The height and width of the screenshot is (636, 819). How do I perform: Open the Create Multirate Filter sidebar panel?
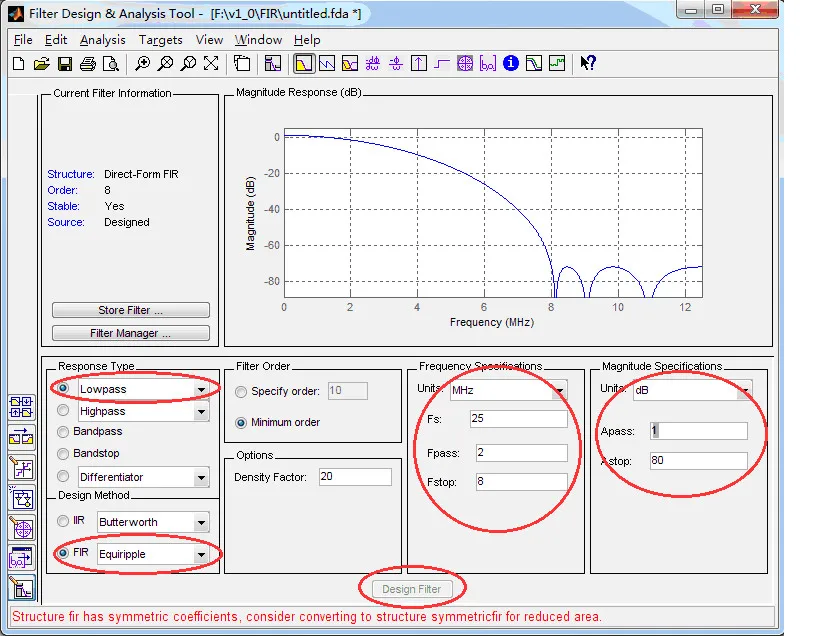(x=21, y=407)
